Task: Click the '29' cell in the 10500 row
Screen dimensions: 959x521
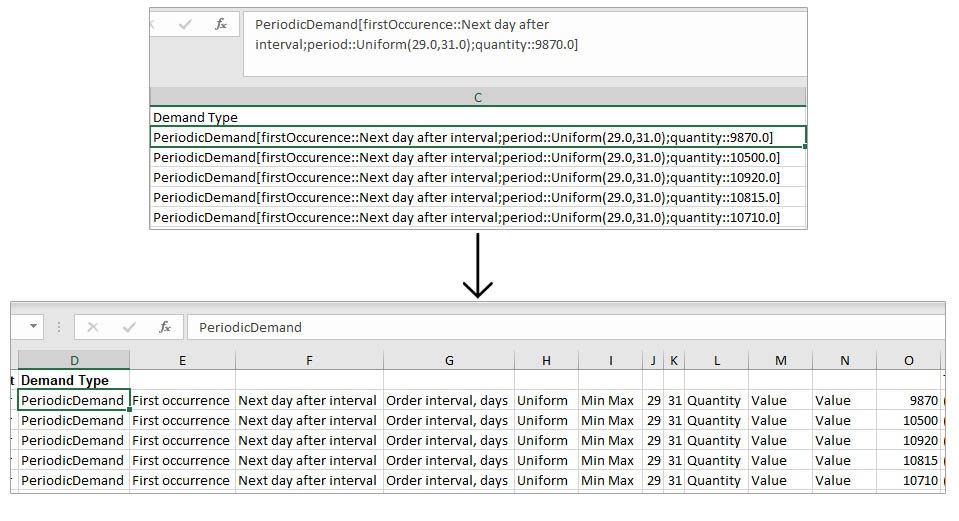Action: tap(653, 421)
